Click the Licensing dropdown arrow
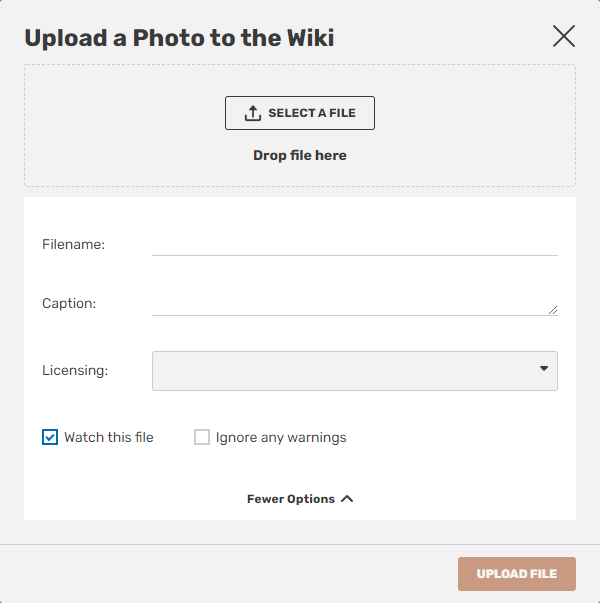This screenshot has width=600, height=603. (x=544, y=369)
